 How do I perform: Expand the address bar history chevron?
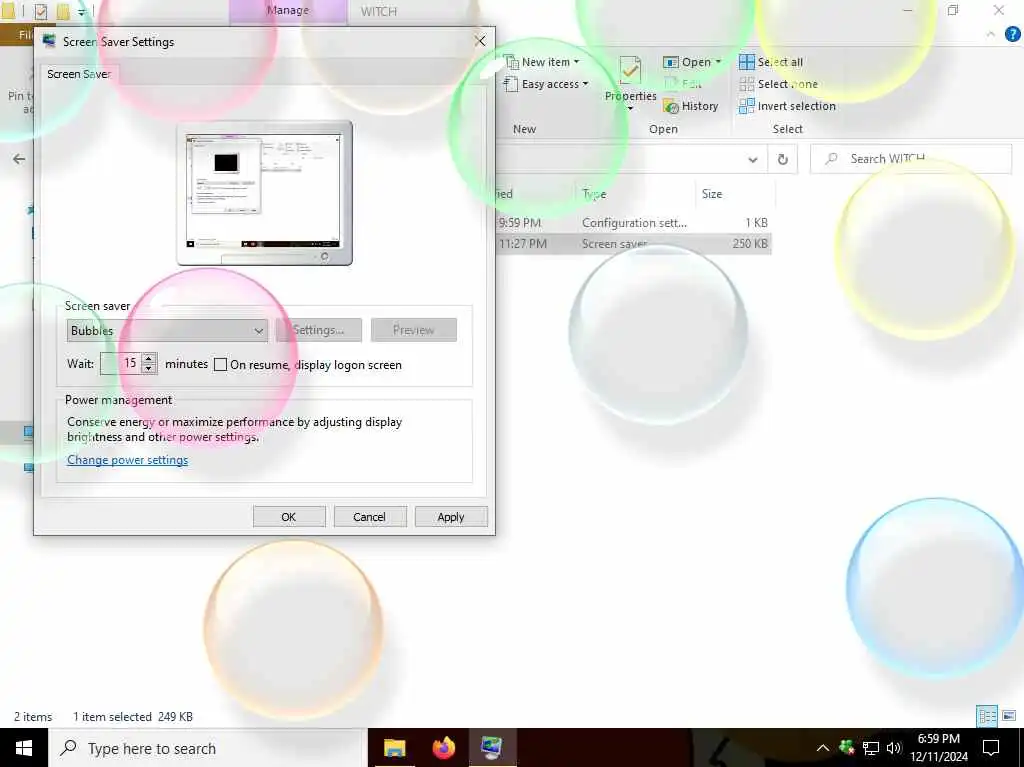tap(753, 159)
